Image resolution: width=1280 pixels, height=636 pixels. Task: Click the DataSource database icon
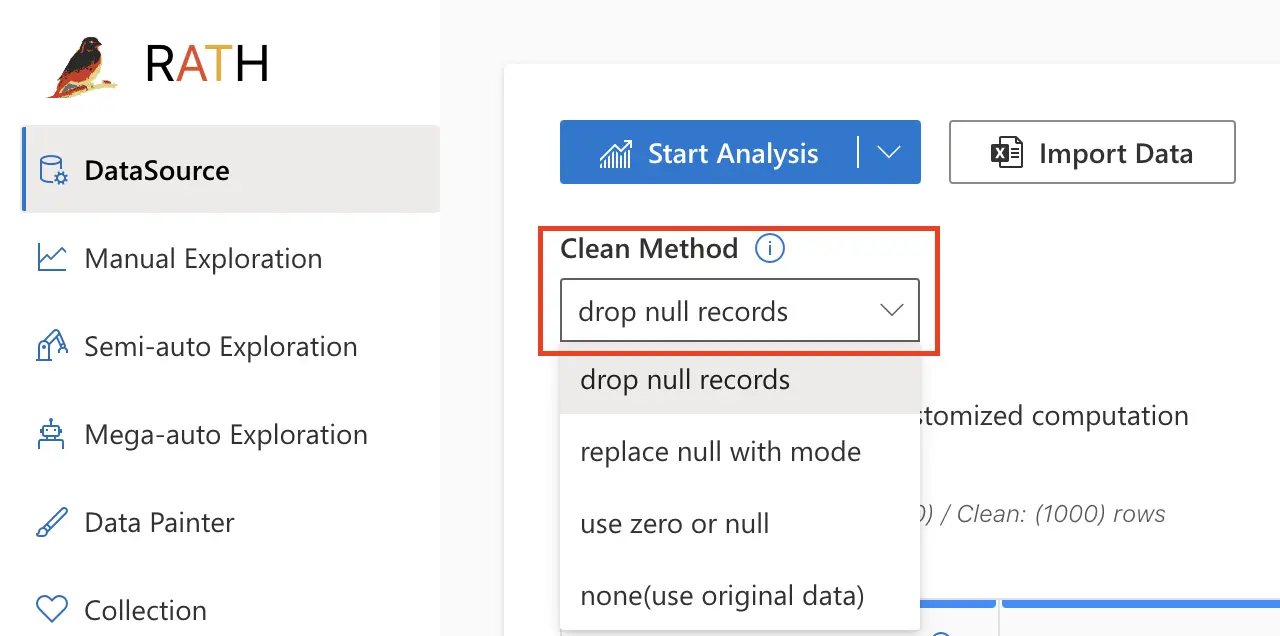pyautogui.click(x=53, y=170)
